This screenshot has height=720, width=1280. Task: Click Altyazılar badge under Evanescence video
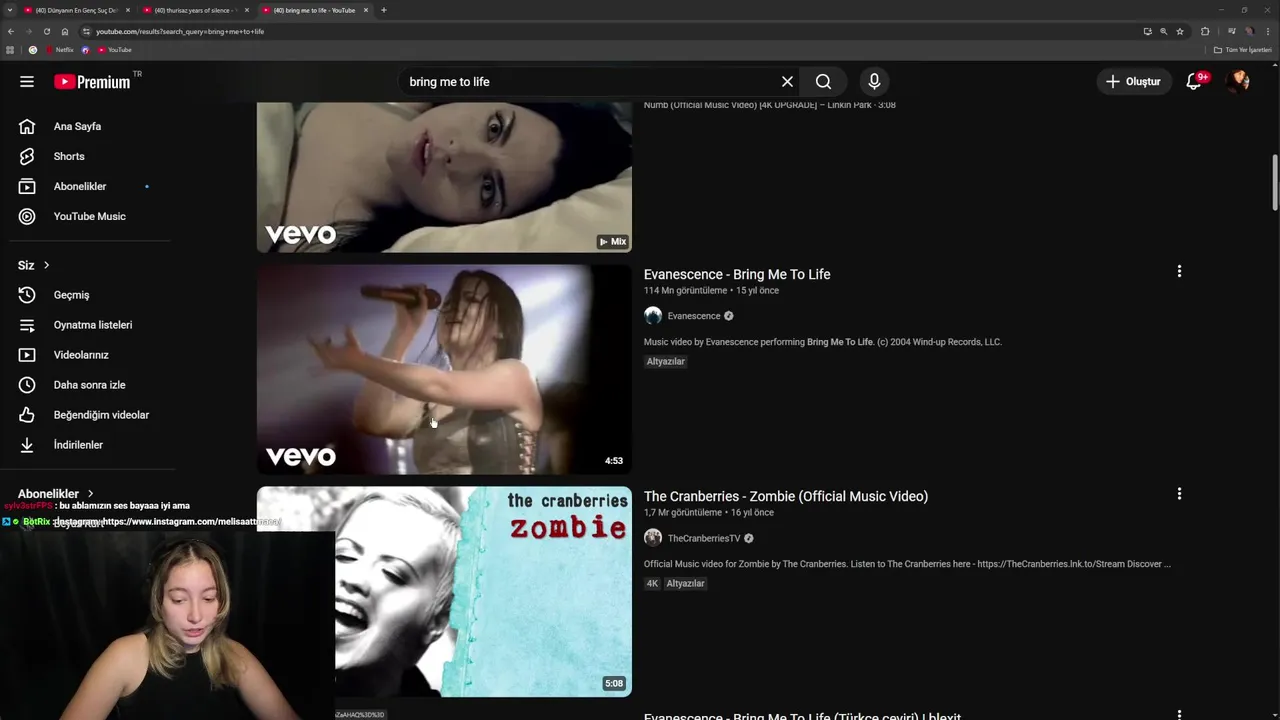(x=666, y=362)
